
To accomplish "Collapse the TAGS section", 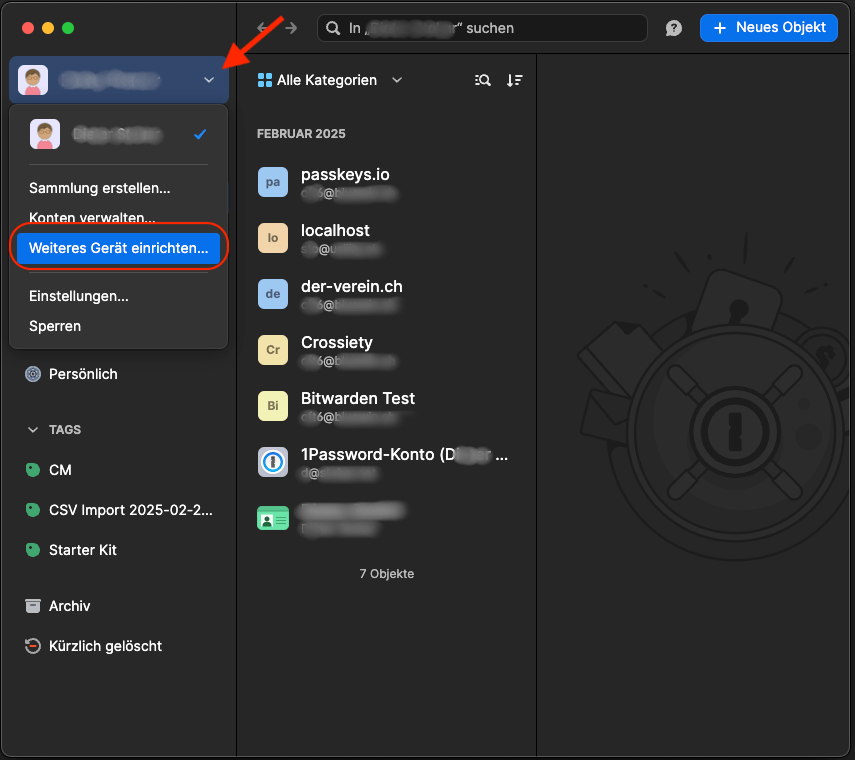I will (x=33, y=430).
